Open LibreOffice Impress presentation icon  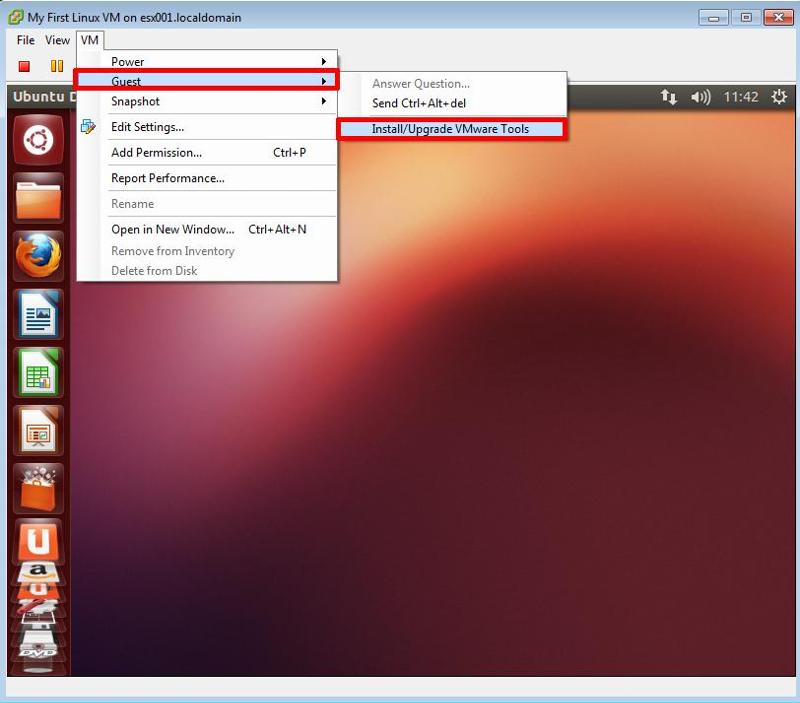tap(38, 431)
